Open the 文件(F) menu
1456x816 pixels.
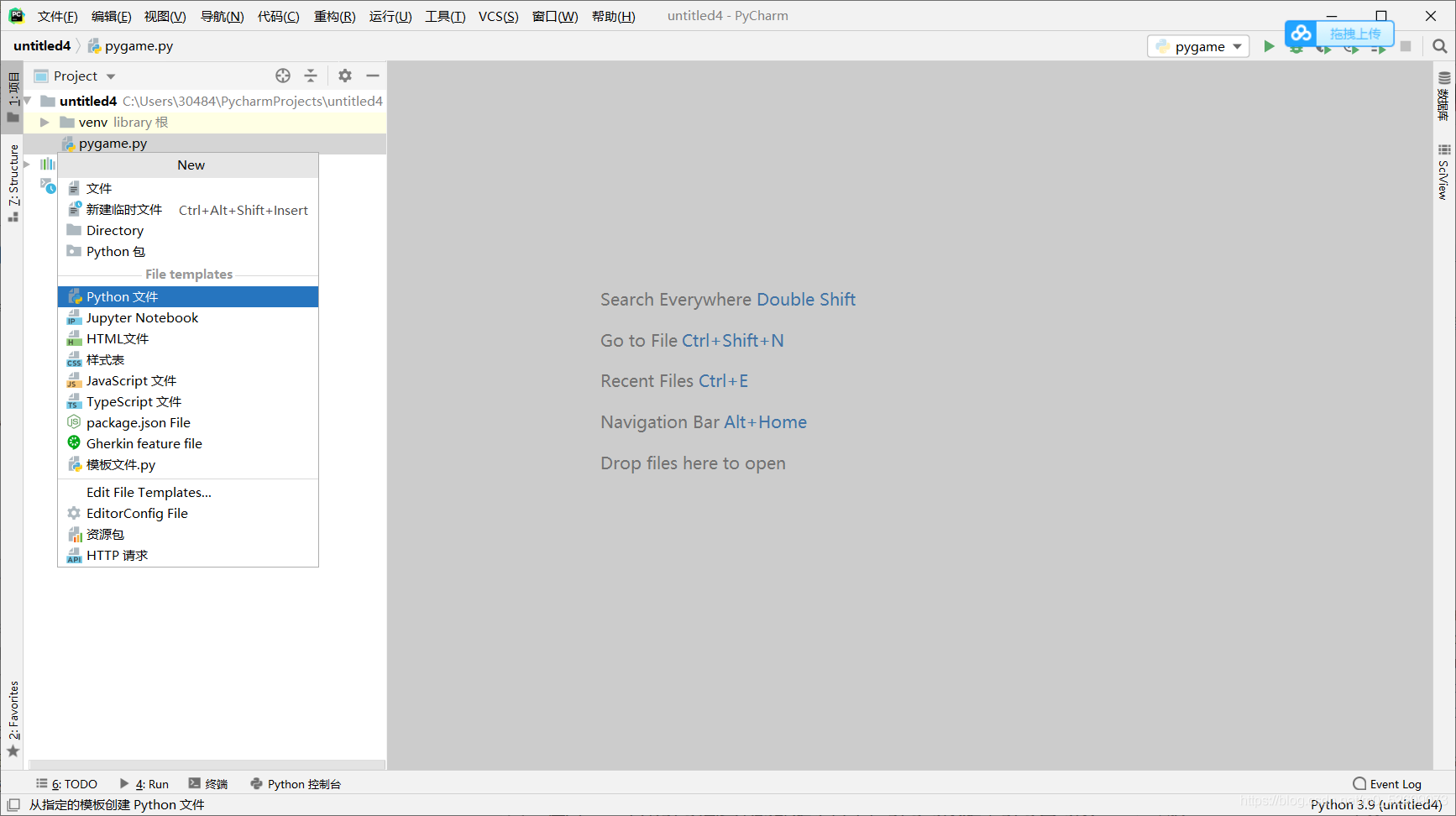(x=57, y=16)
